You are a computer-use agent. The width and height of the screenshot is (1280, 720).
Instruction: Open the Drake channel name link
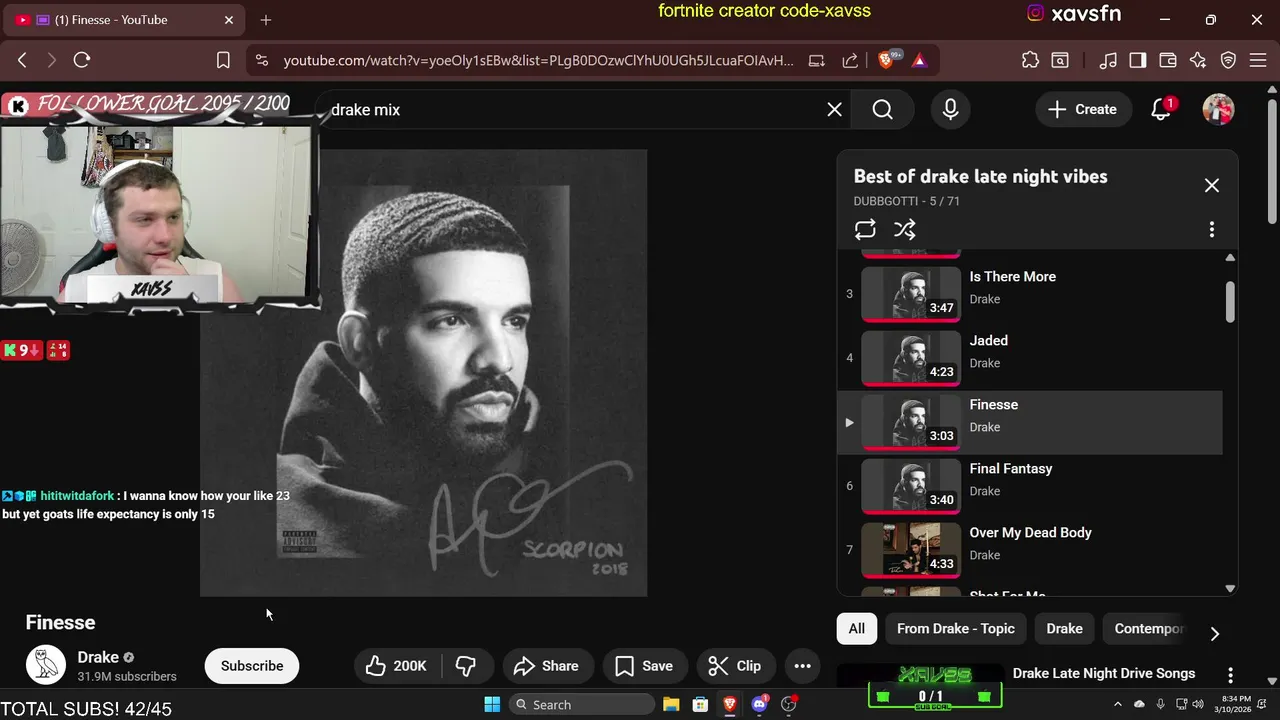98,657
